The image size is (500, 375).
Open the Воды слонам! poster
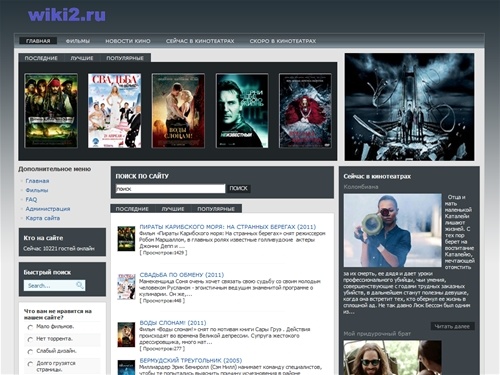(178, 111)
